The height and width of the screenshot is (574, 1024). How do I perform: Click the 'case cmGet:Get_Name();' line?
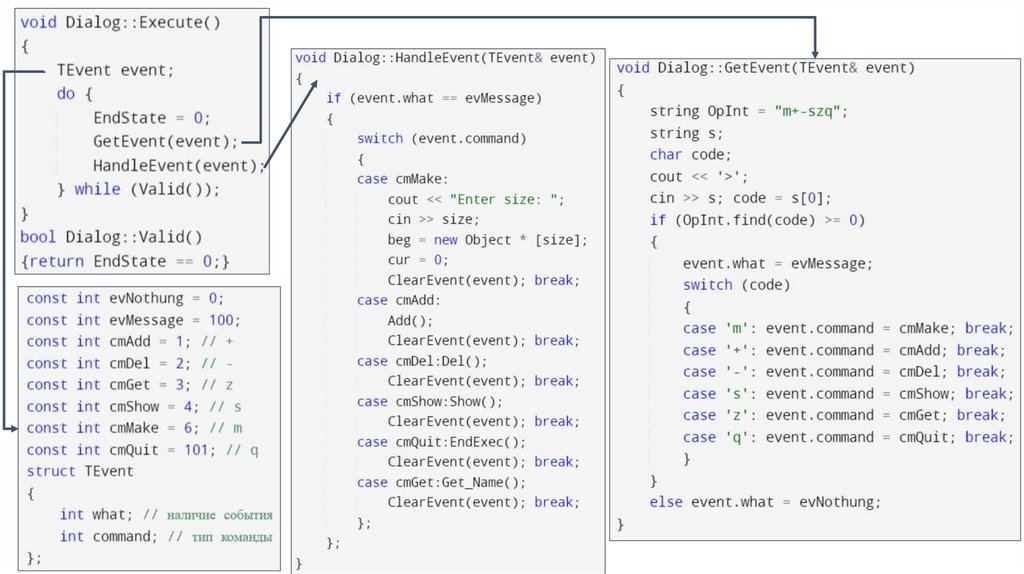pos(441,483)
